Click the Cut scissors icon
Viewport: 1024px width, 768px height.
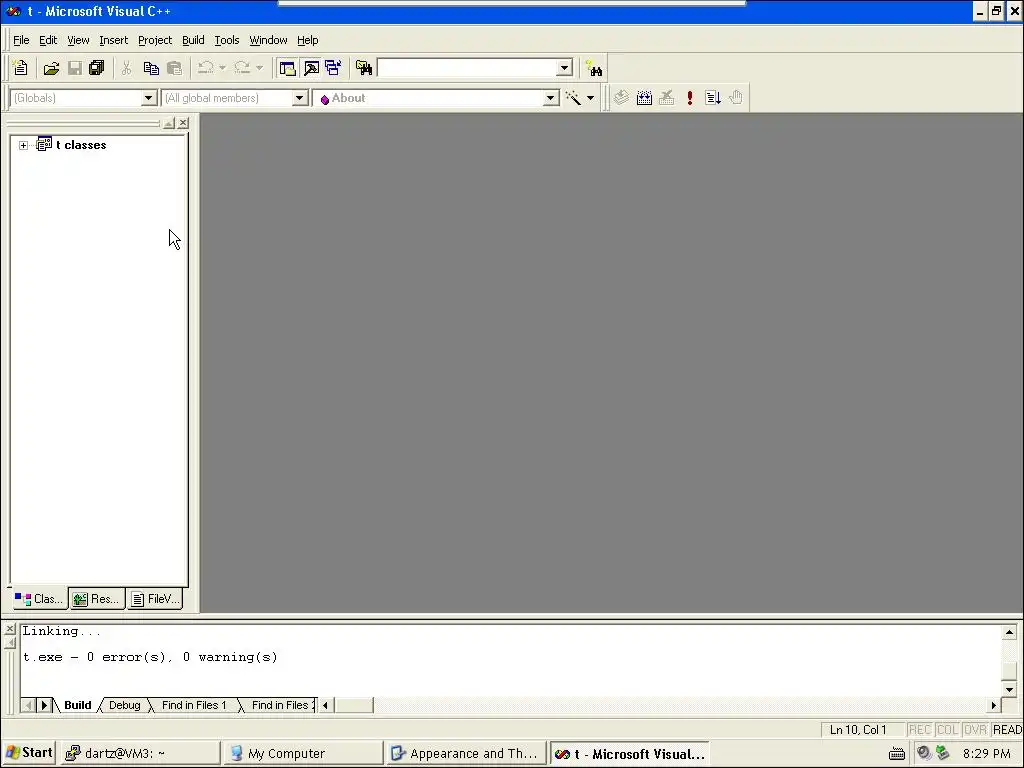click(127, 68)
